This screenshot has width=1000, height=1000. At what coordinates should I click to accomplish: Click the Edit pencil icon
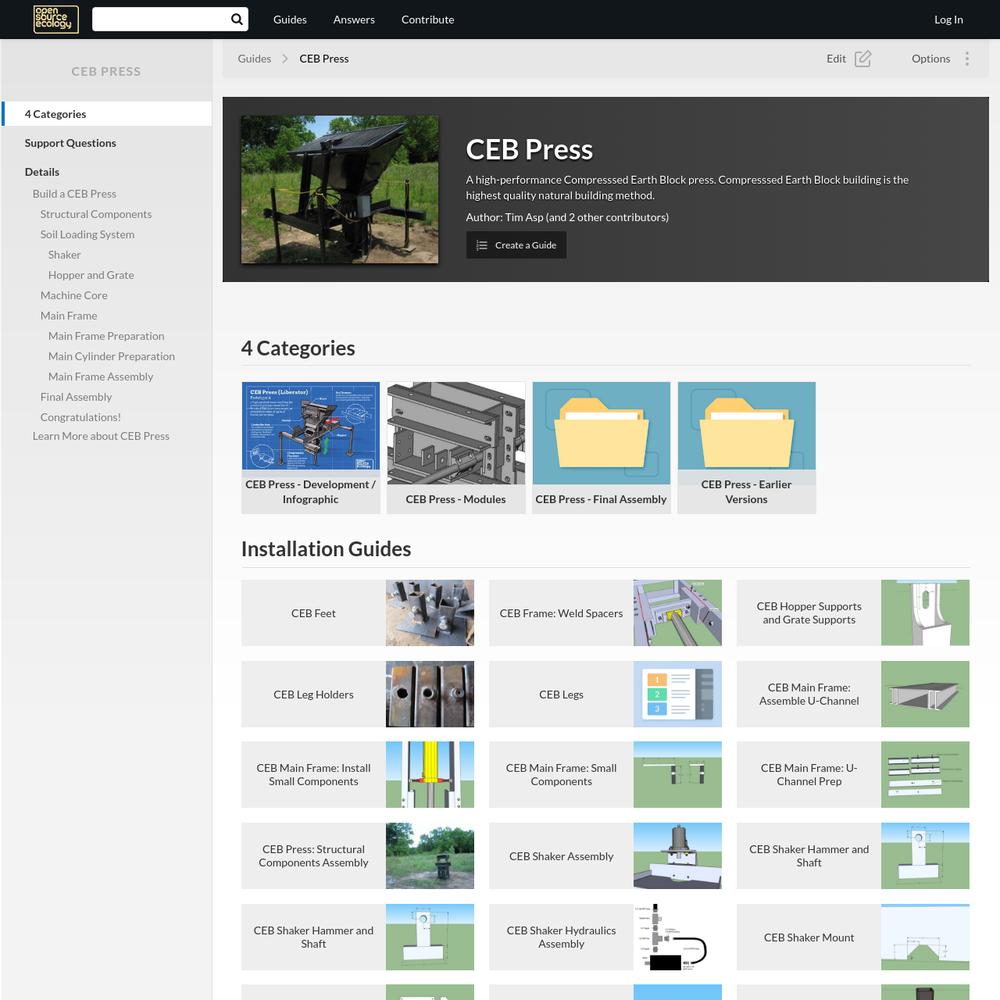[862, 59]
